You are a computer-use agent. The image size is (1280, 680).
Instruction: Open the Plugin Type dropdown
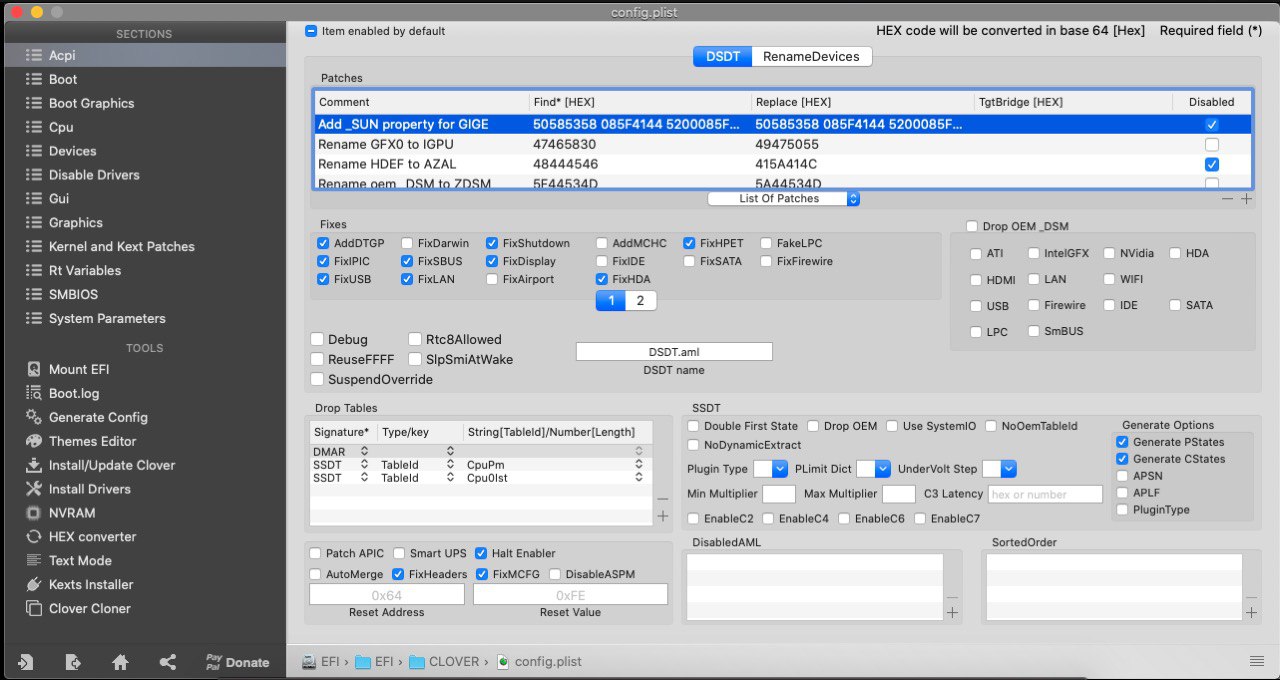[x=770, y=468]
